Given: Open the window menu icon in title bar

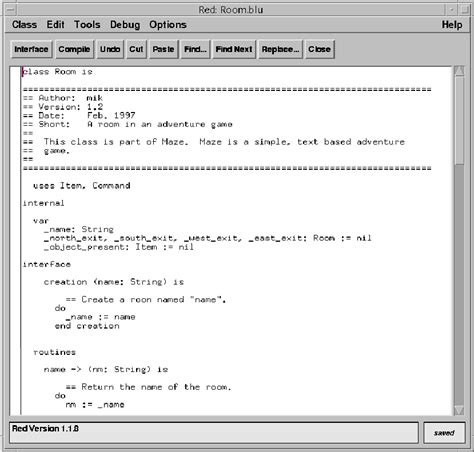Looking at the screenshot, I should (11, 9).
